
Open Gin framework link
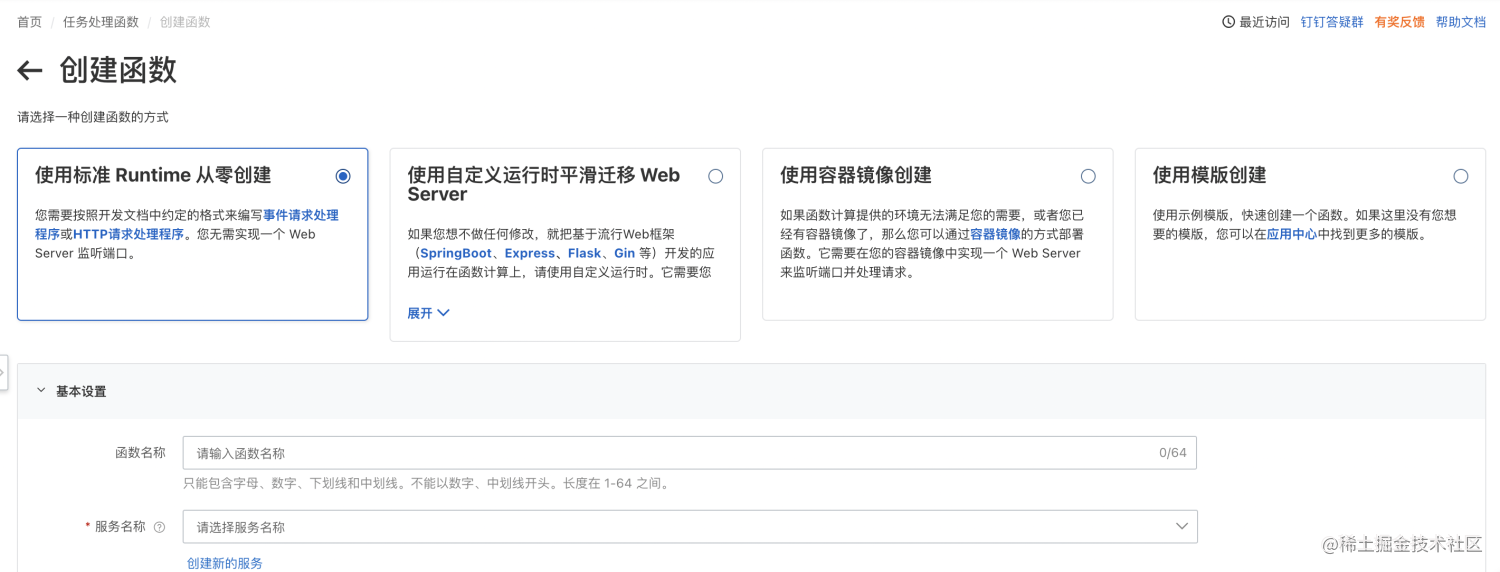[625, 253]
